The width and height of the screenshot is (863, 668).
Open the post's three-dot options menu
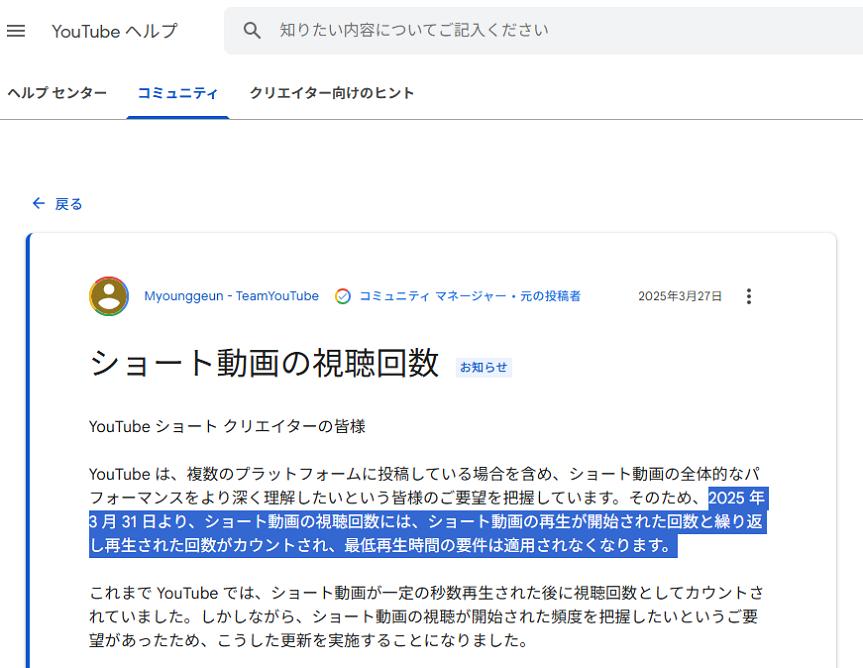coord(749,296)
